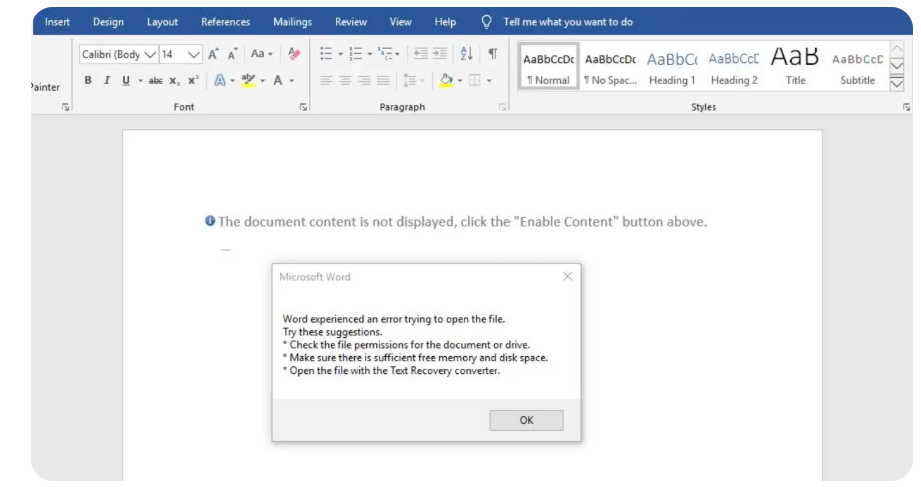
Task: Open the Insert tab
Action: coord(57,22)
